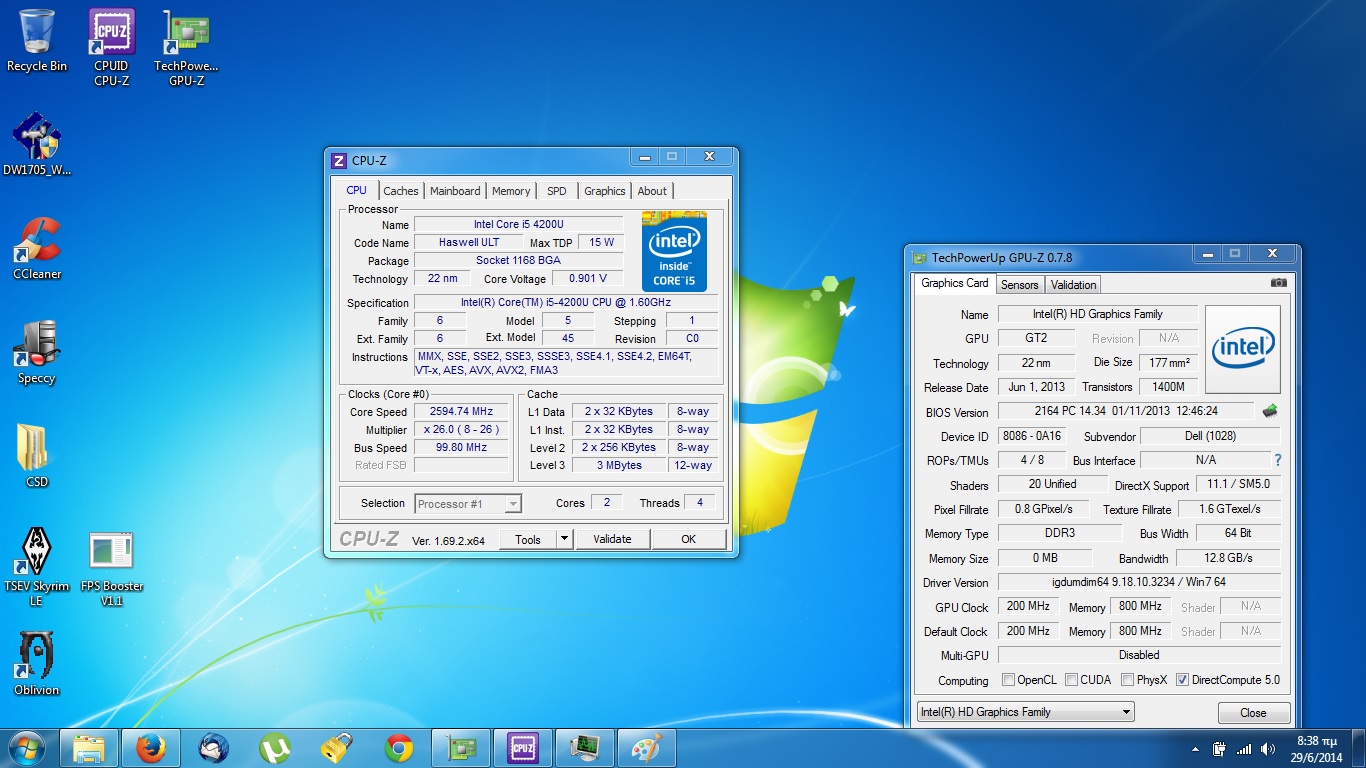Select FPS Booster V1.1 desktop icon
This screenshot has width=1366, height=768.
pyautogui.click(x=111, y=567)
